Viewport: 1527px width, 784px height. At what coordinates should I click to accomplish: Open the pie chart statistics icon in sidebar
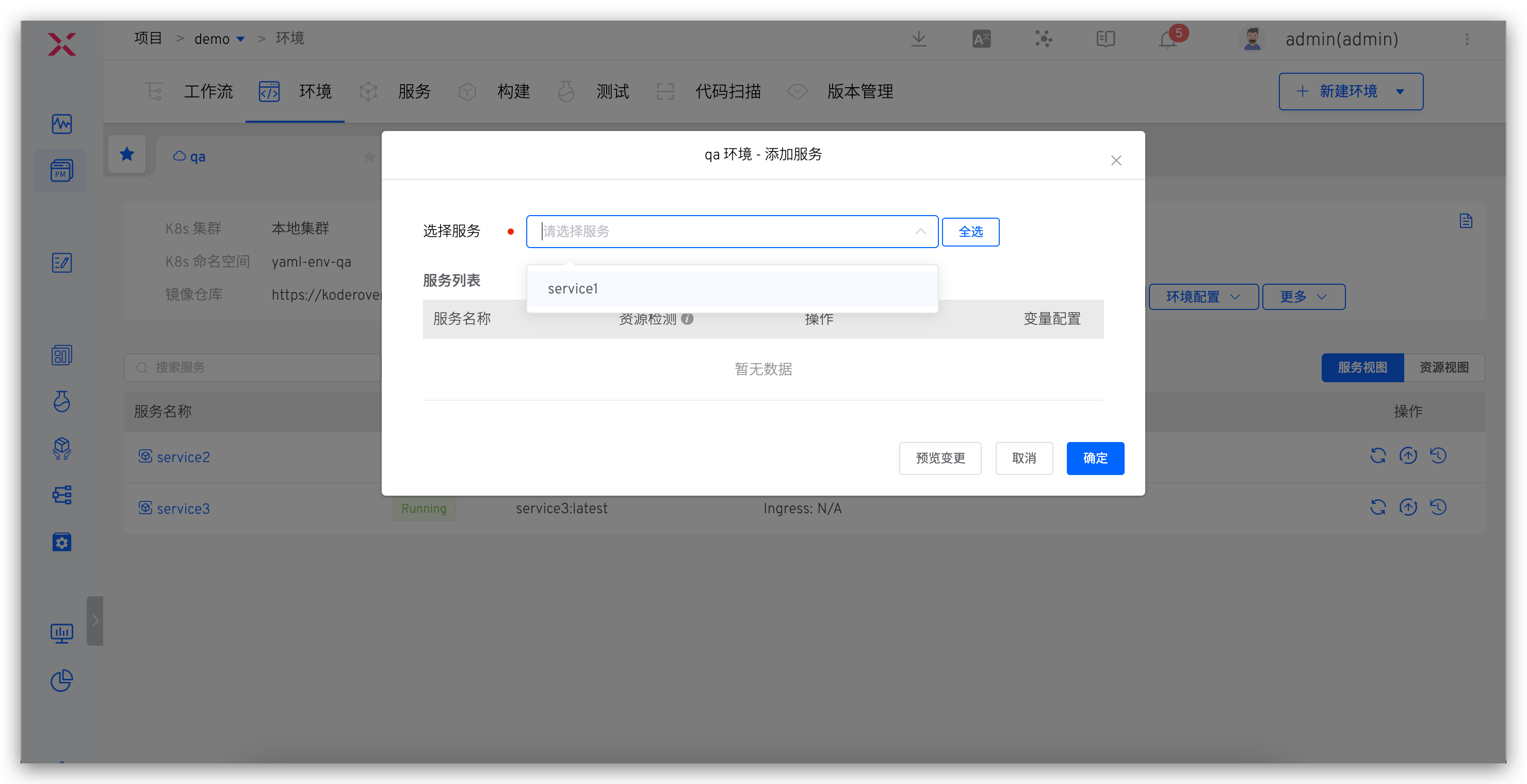pos(62,681)
